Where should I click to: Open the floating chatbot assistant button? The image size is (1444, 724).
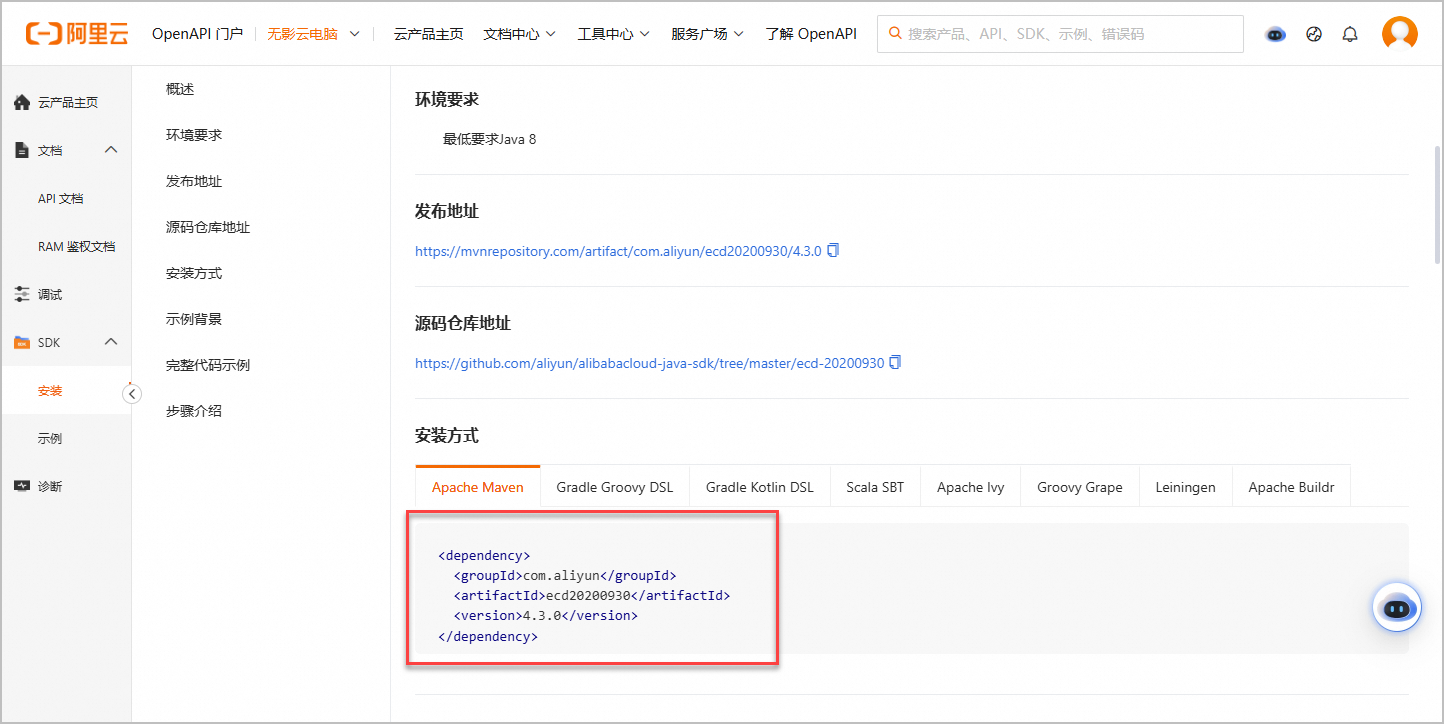[x=1397, y=607]
